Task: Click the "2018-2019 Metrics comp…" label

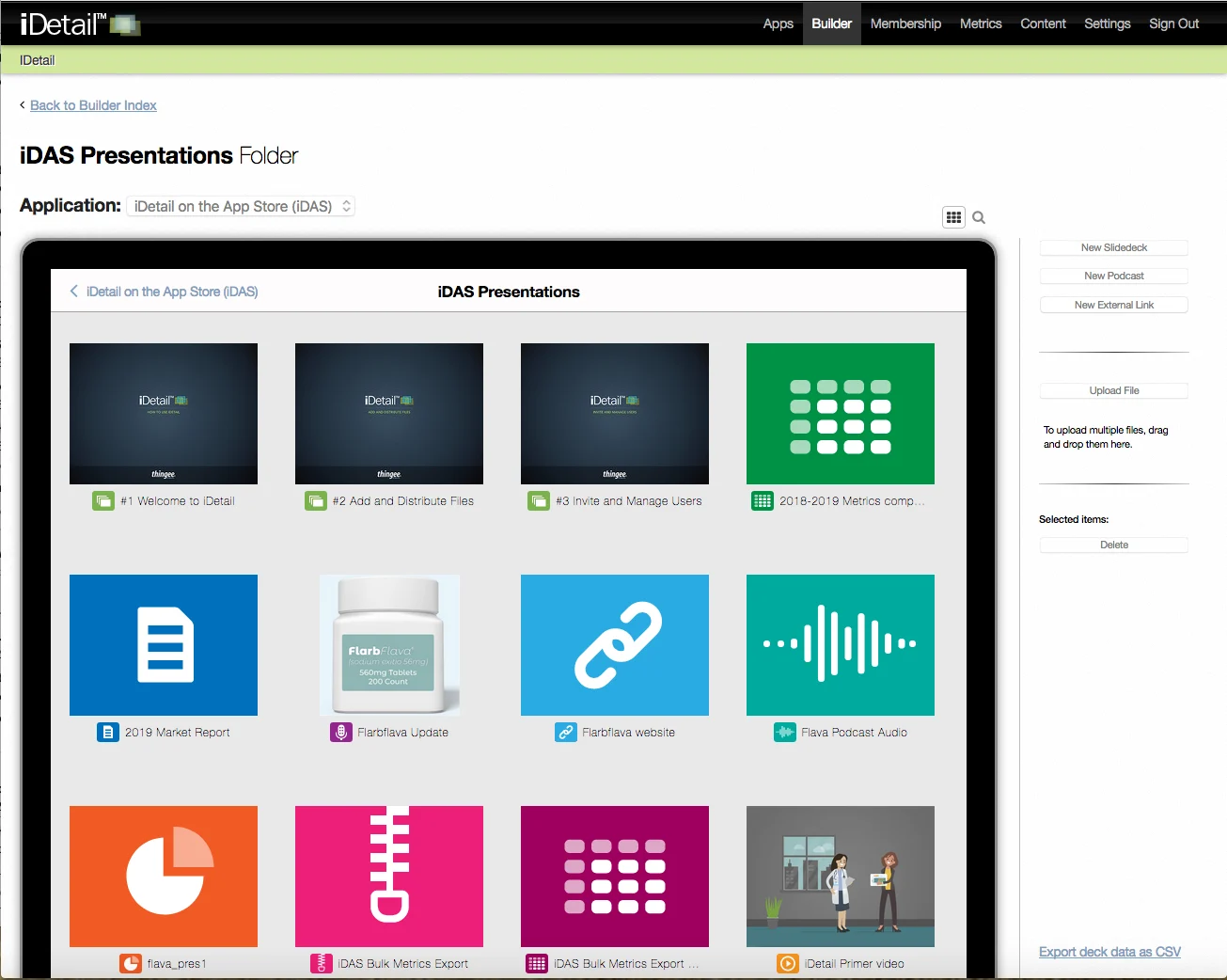Action: click(x=852, y=501)
